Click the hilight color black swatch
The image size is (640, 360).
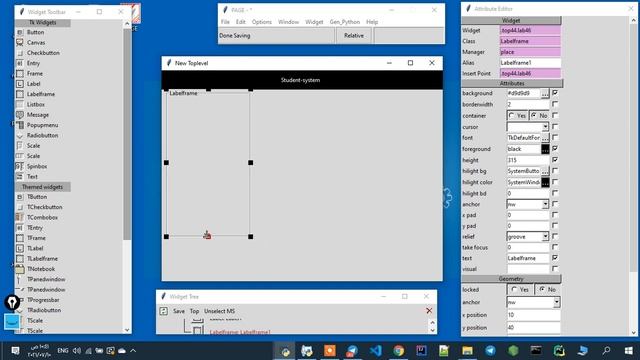545,182
